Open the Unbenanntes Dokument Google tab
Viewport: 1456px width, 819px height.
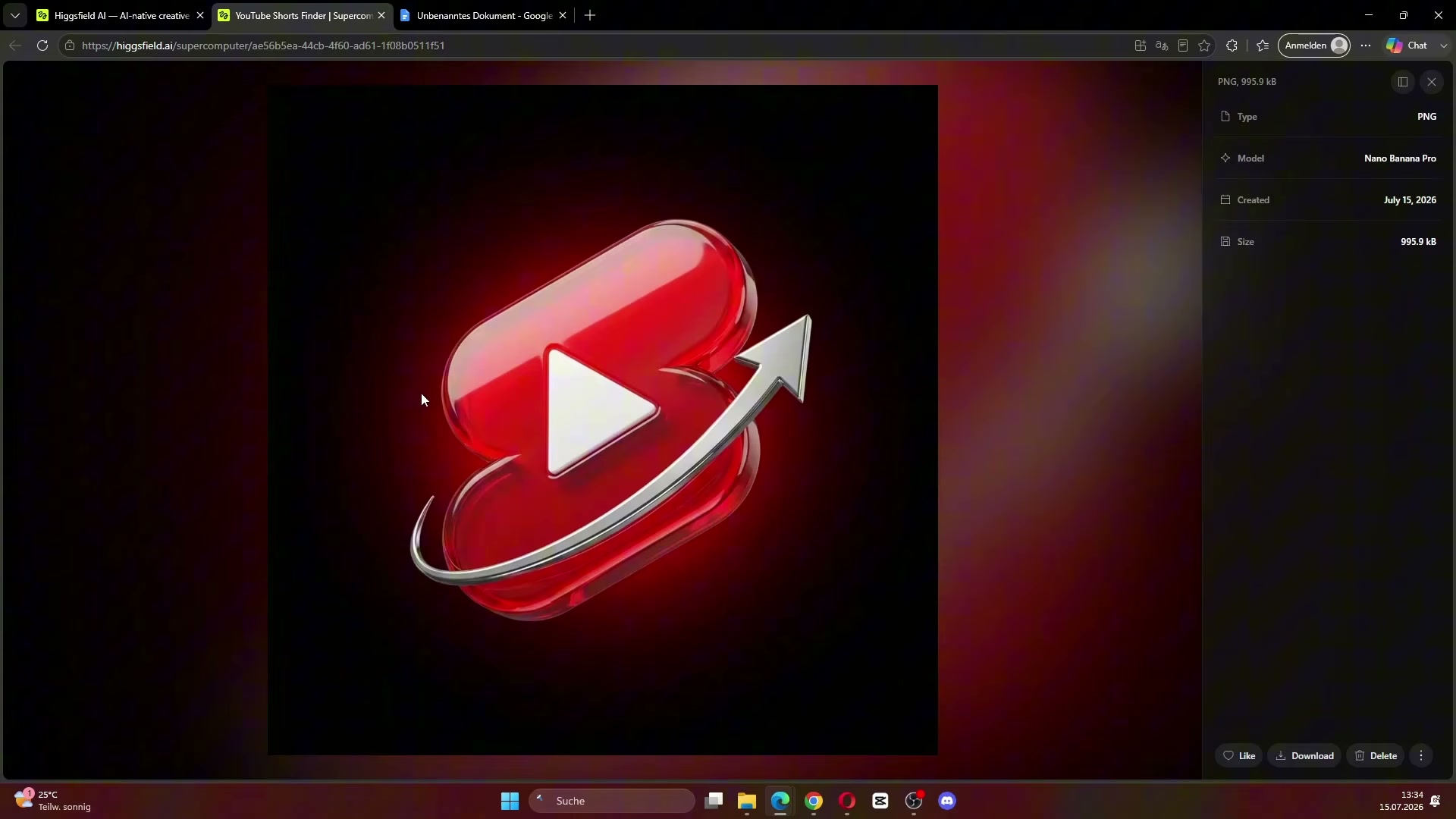[x=484, y=15]
